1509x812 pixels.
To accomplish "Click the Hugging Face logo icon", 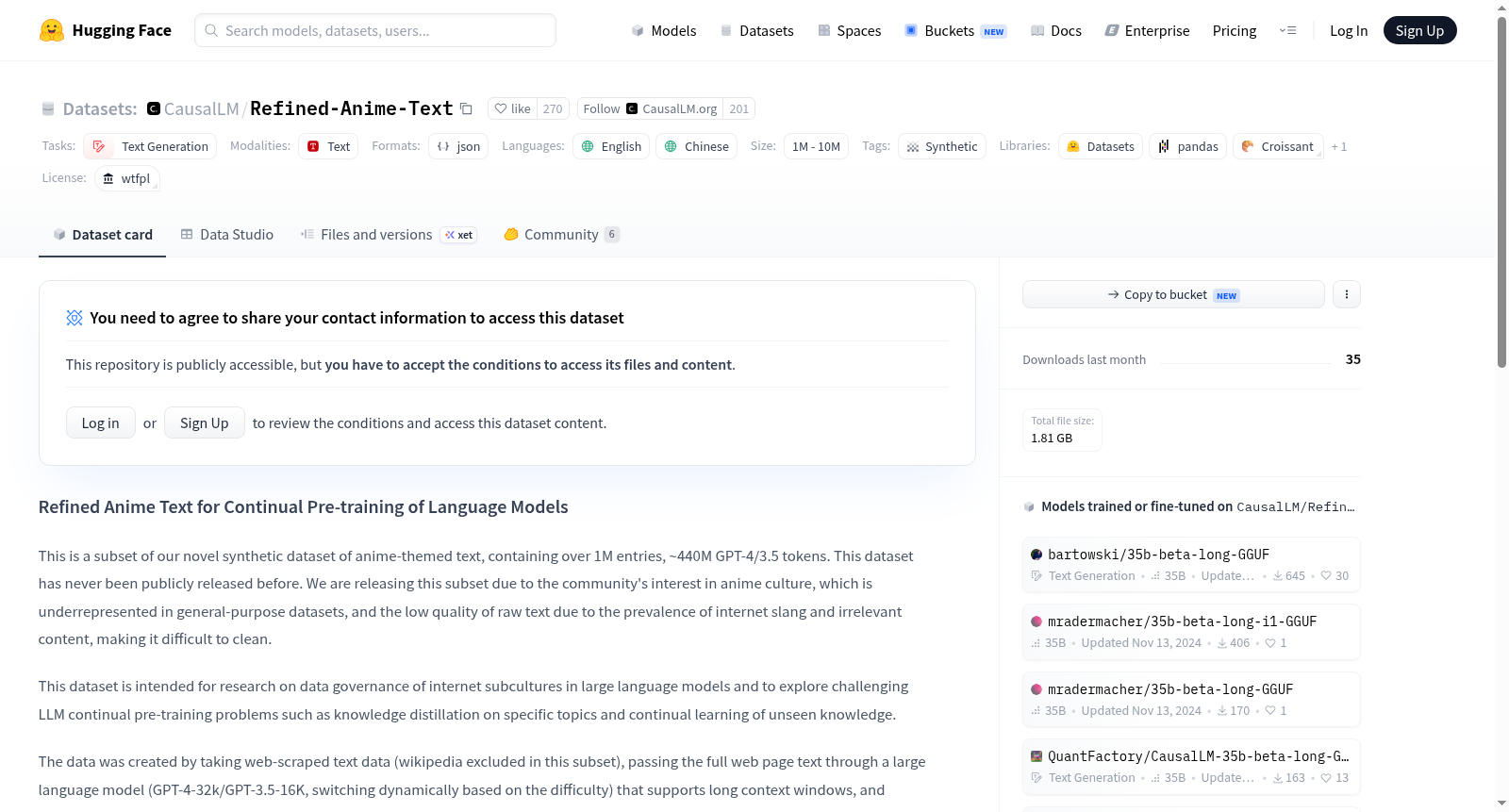I will coord(51,30).
